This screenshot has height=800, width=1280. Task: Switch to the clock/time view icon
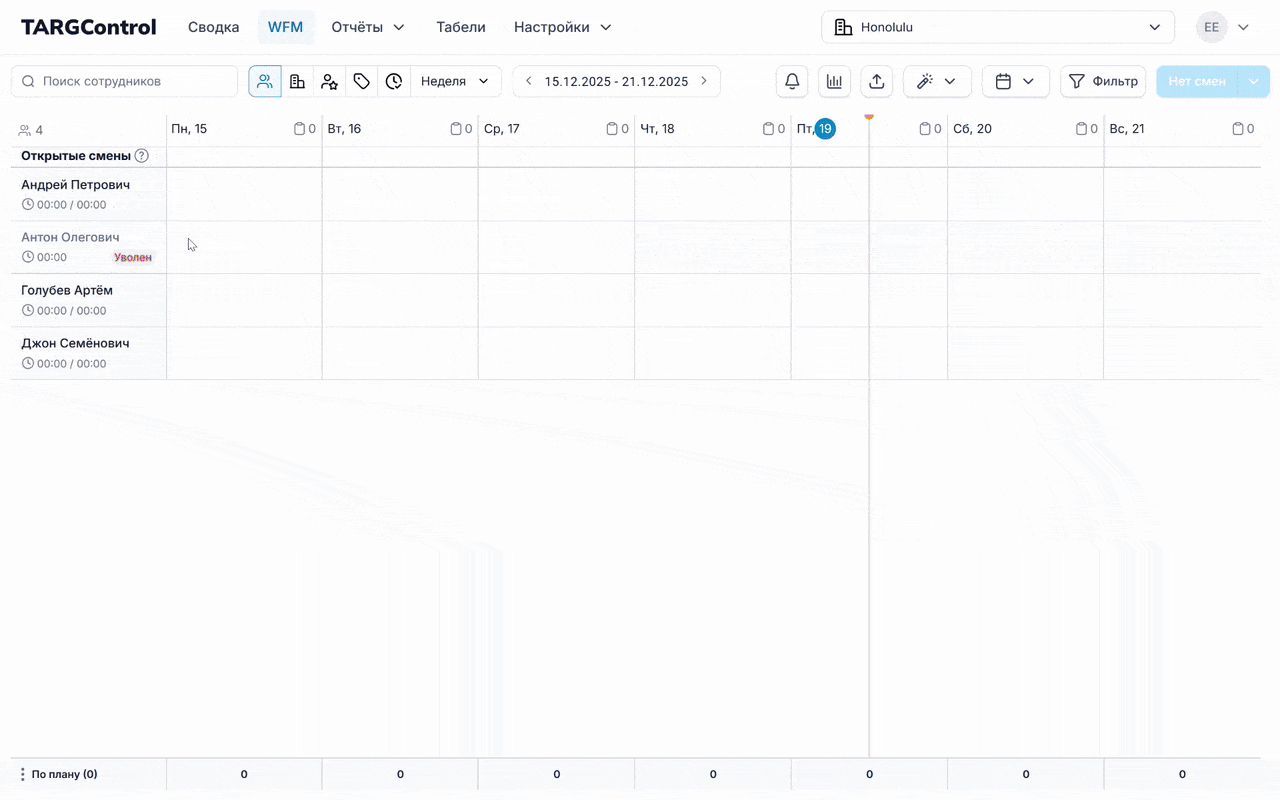point(394,81)
